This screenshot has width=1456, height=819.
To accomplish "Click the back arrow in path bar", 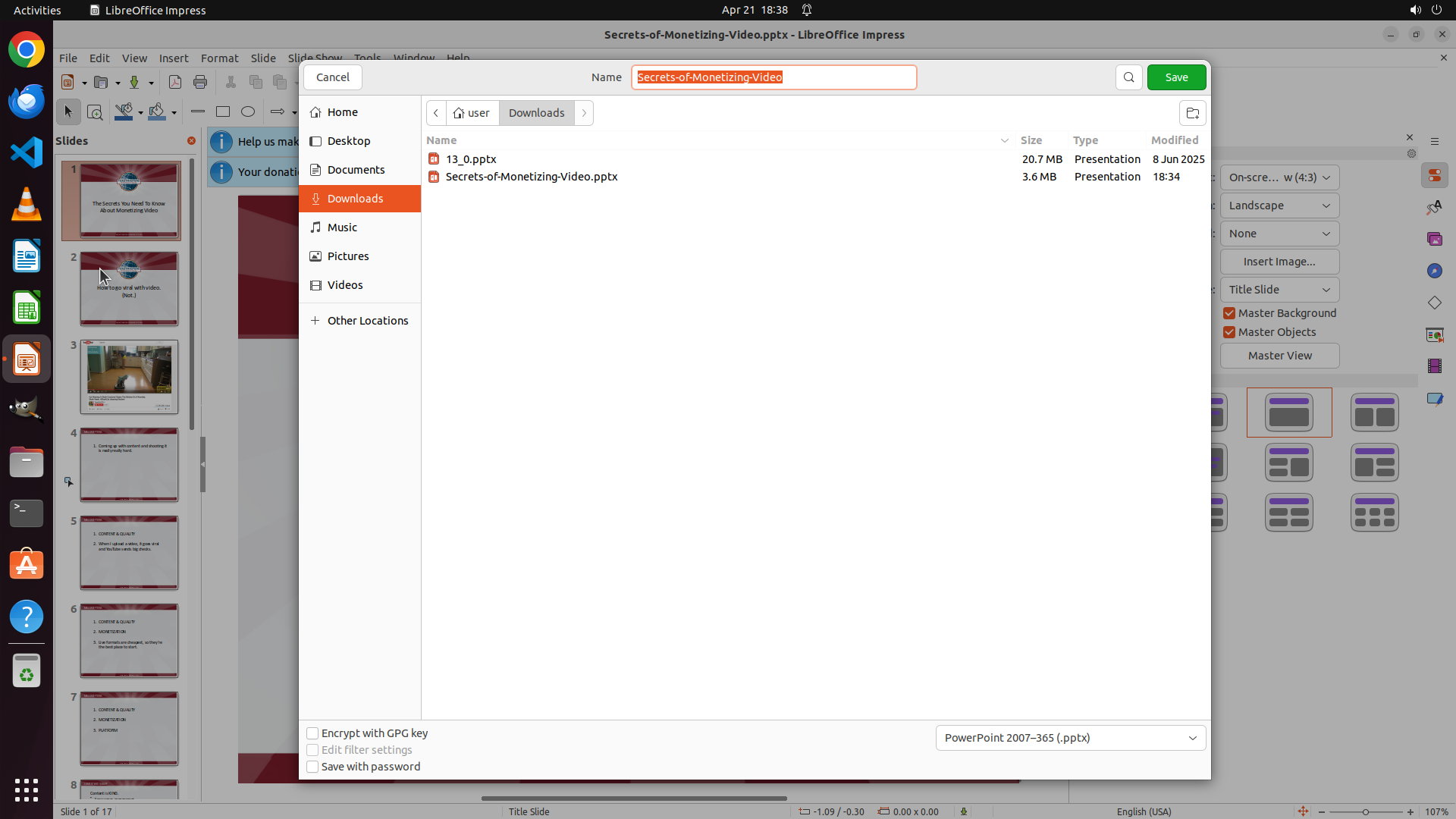I will point(436,113).
